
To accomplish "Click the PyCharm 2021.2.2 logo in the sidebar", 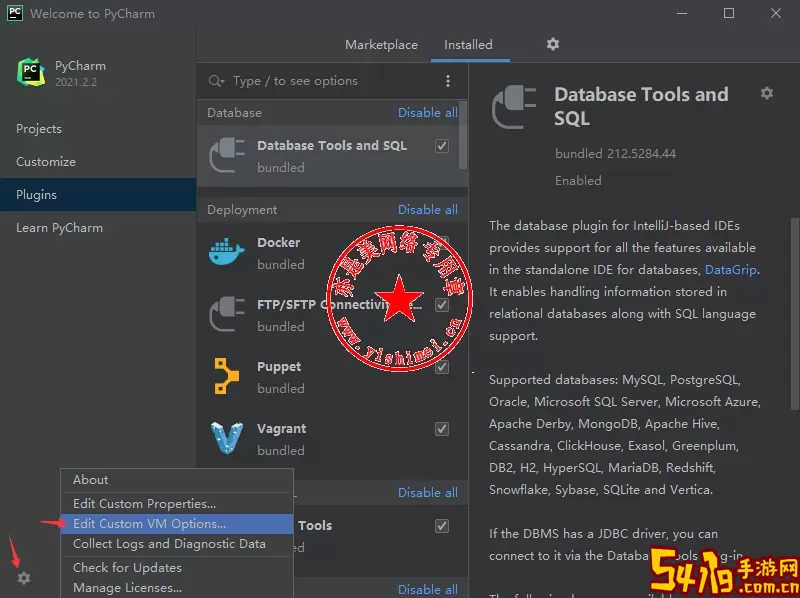I will coord(31,72).
